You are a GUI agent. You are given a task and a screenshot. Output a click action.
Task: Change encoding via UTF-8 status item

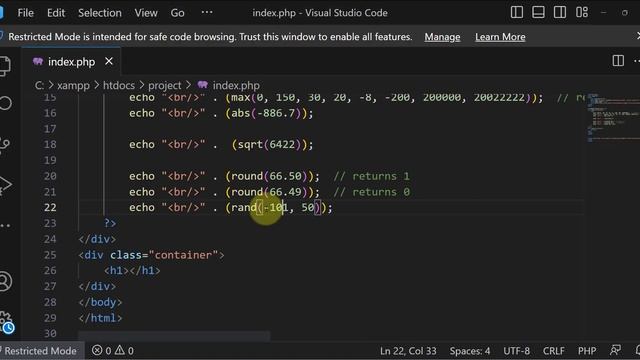516,351
